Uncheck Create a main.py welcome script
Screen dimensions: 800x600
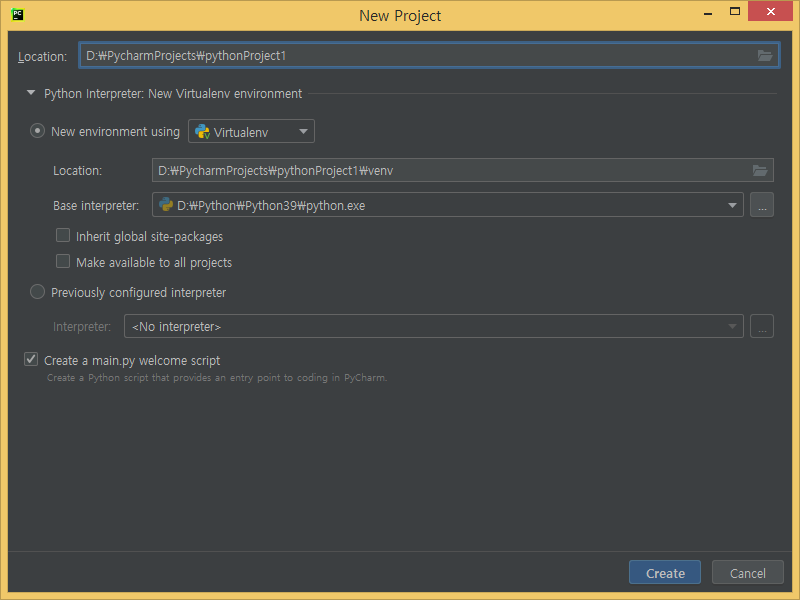31,359
